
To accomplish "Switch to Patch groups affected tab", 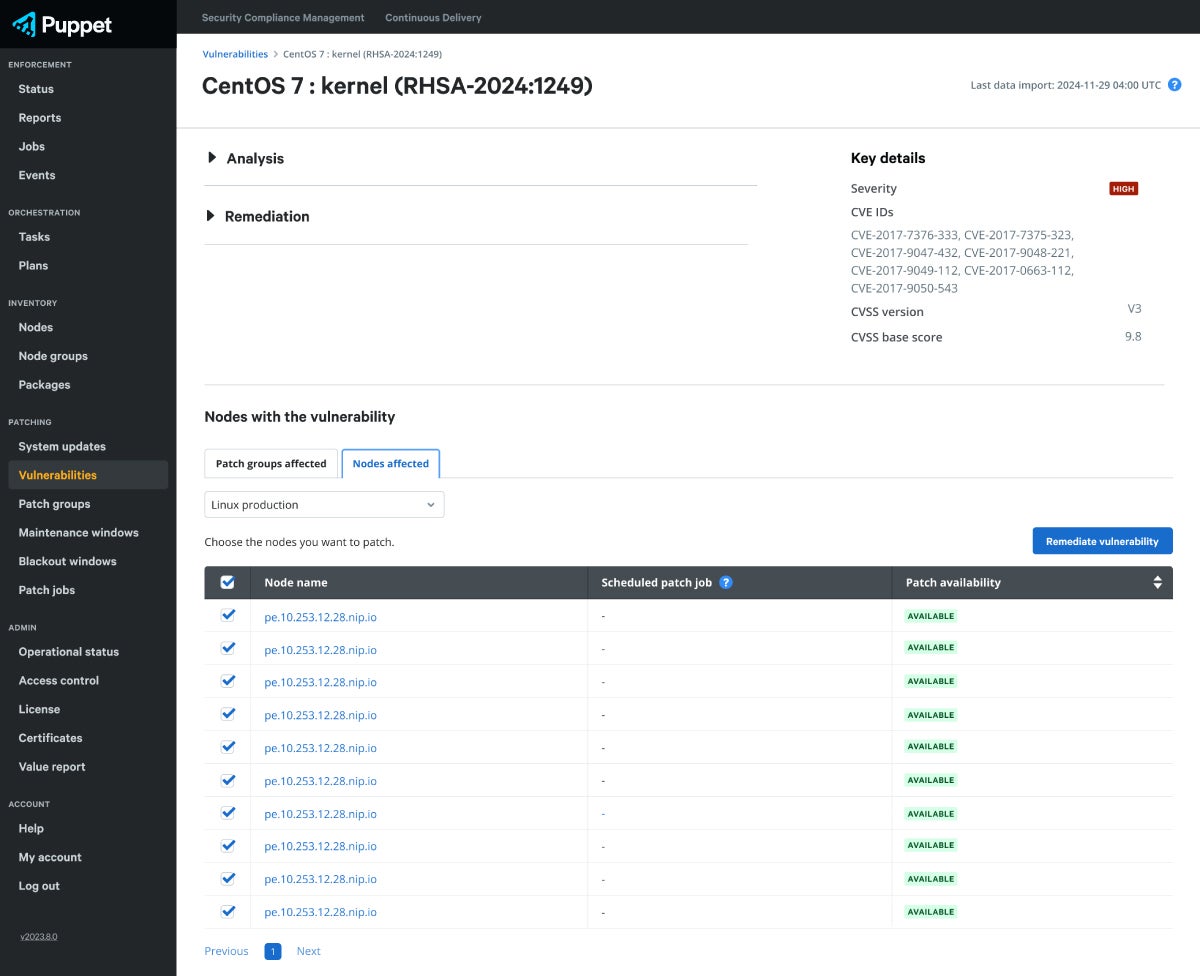I will [271, 464].
